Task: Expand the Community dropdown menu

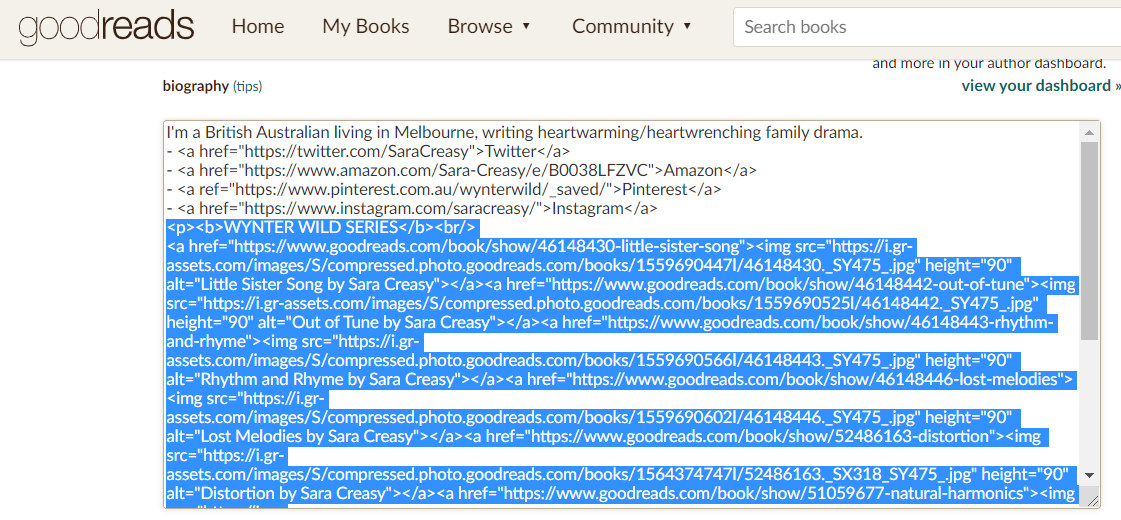Action: point(632,27)
